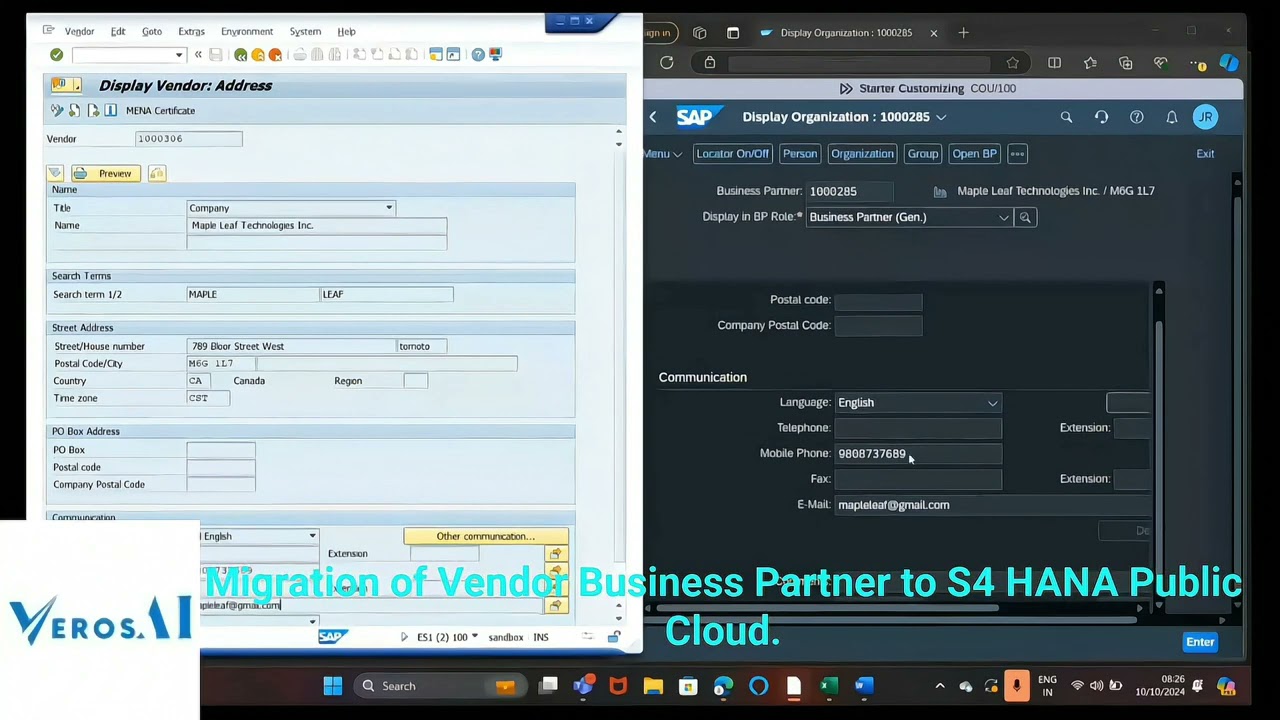Click File Explorer icon in taskbar
Screen dimensions: 1280x720
653,686
